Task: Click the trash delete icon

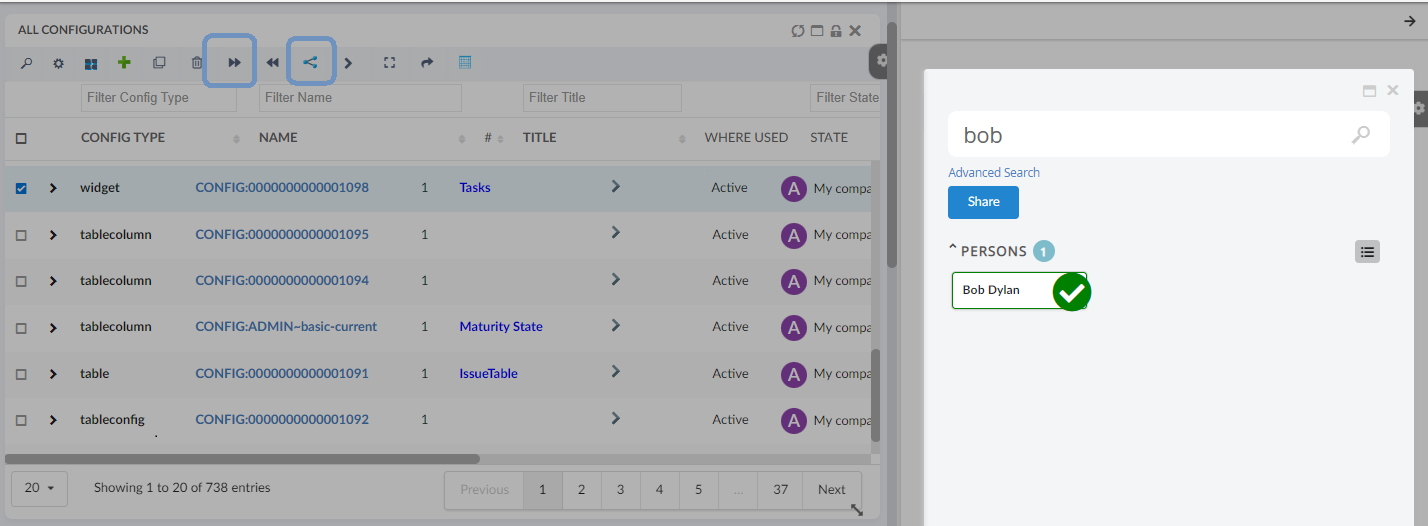Action: click(197, 63)
